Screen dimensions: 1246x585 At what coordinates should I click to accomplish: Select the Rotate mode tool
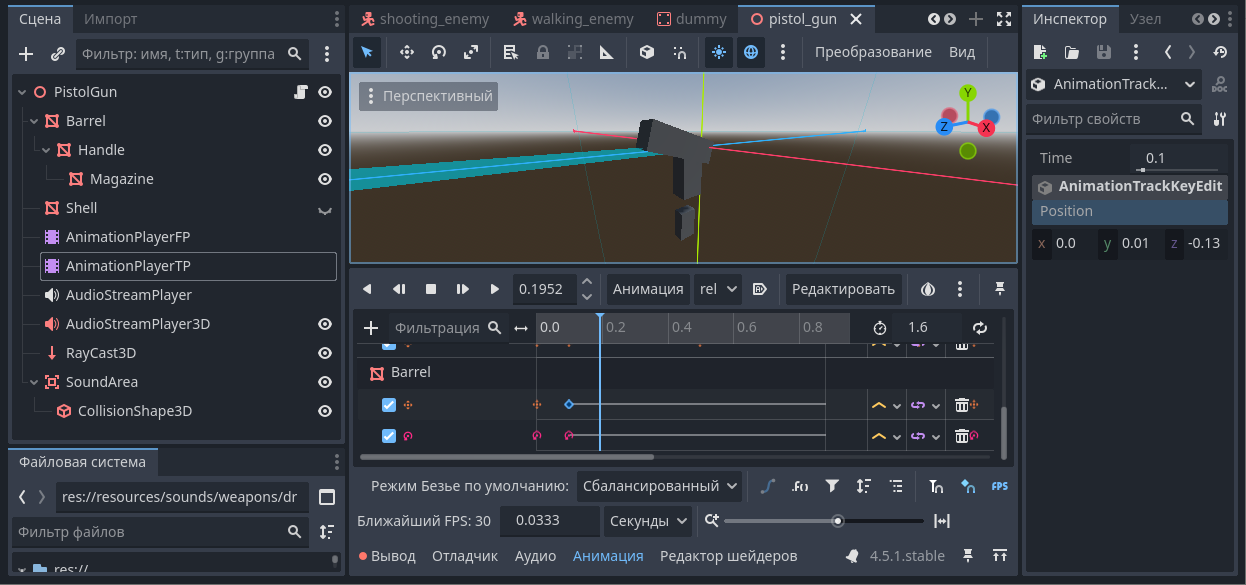(x=439, y=52)
